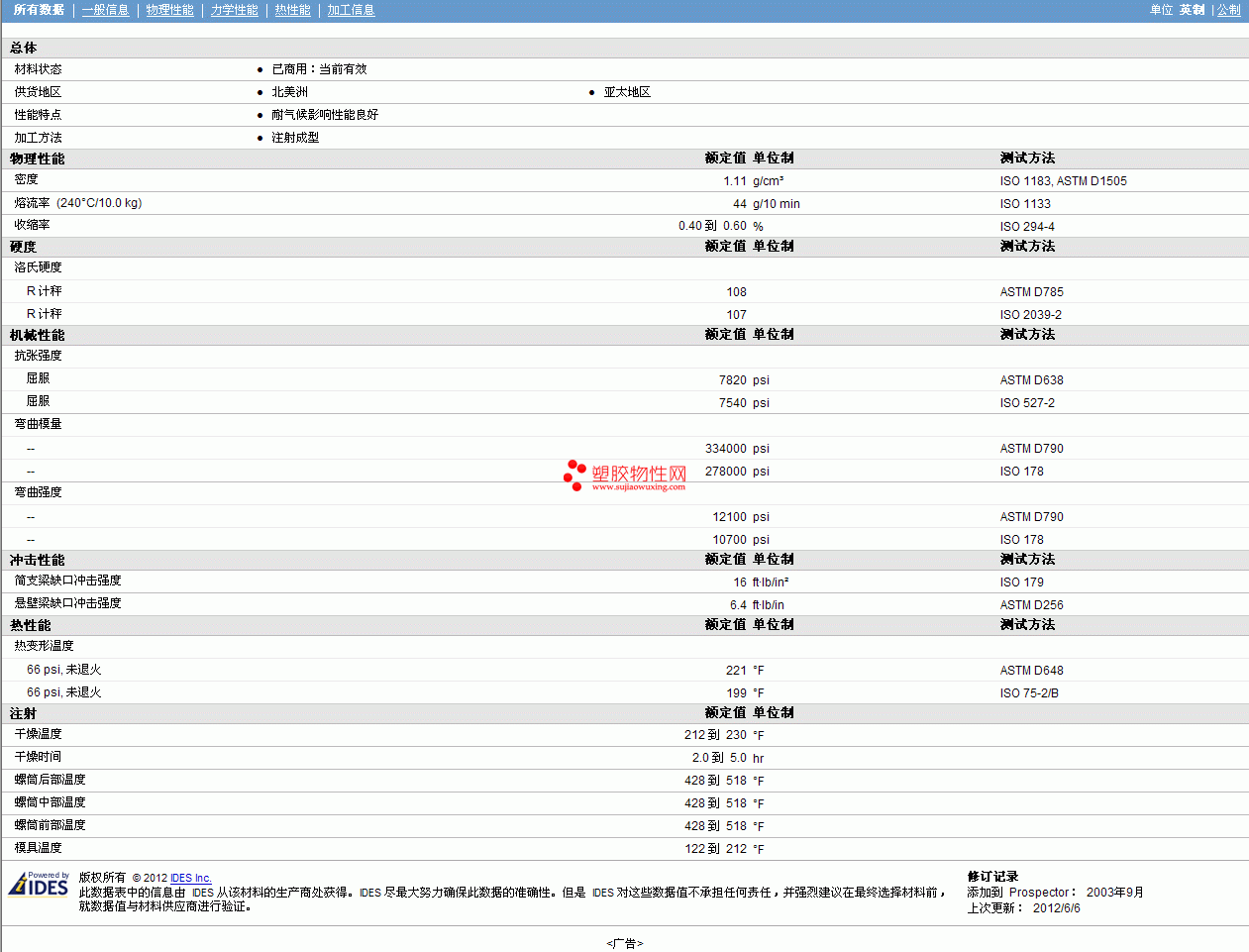The width and height of the screenshot is (1249, 952).
Task: Select heat deflection value 199
Action: (x=737, y=693)
